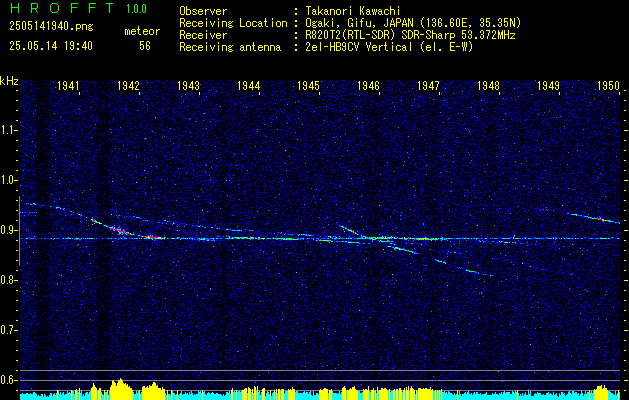Click the Observer field label

(203, 11)
